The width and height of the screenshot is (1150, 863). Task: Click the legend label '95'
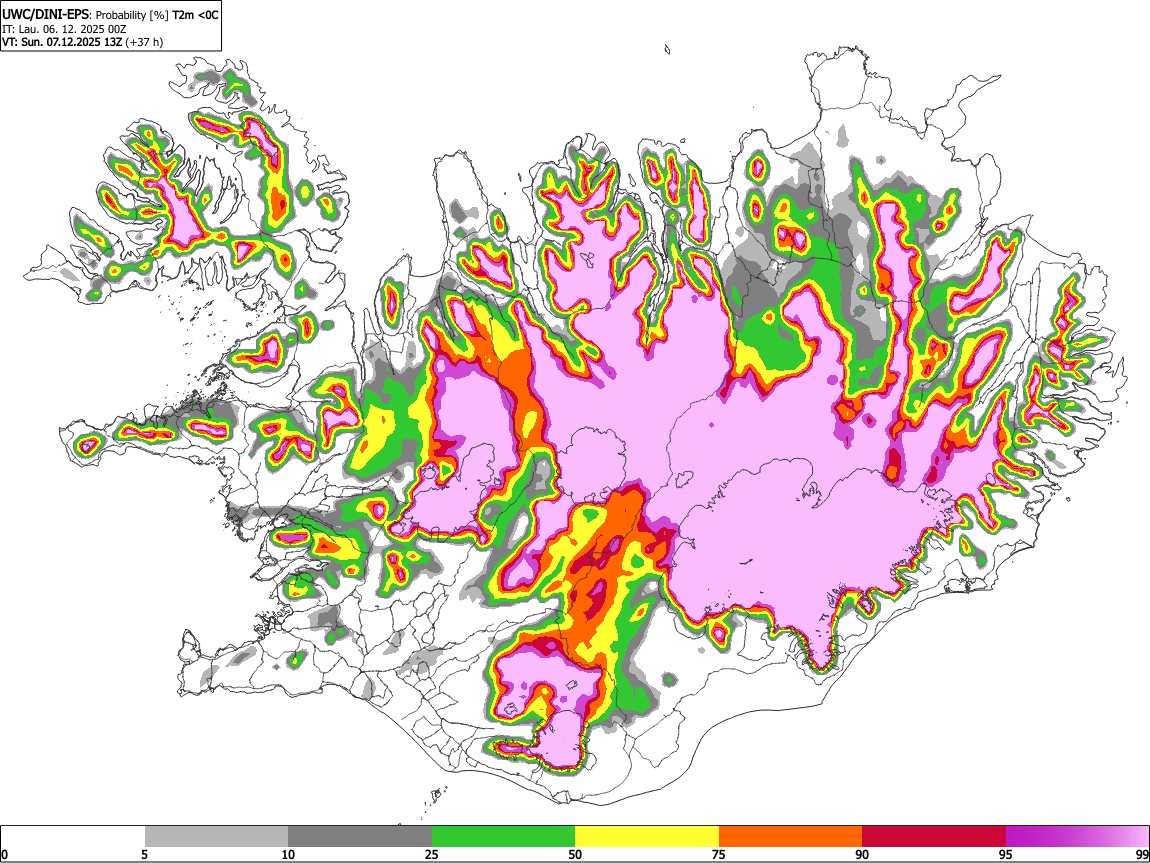coord(1006,854)
